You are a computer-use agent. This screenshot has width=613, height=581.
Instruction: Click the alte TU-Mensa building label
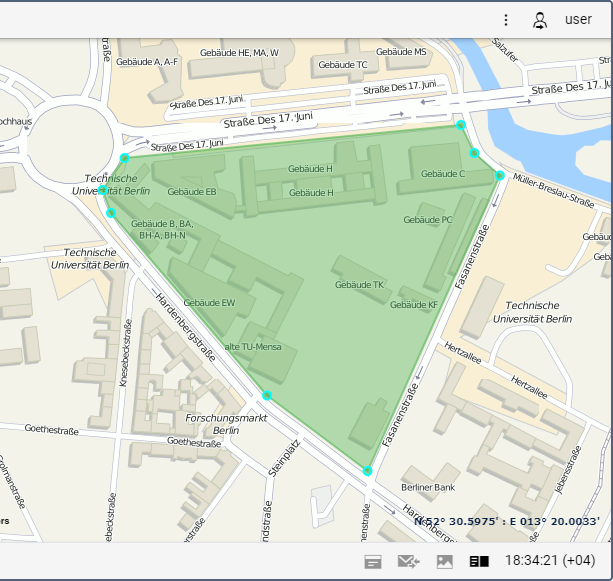(253, 347)
